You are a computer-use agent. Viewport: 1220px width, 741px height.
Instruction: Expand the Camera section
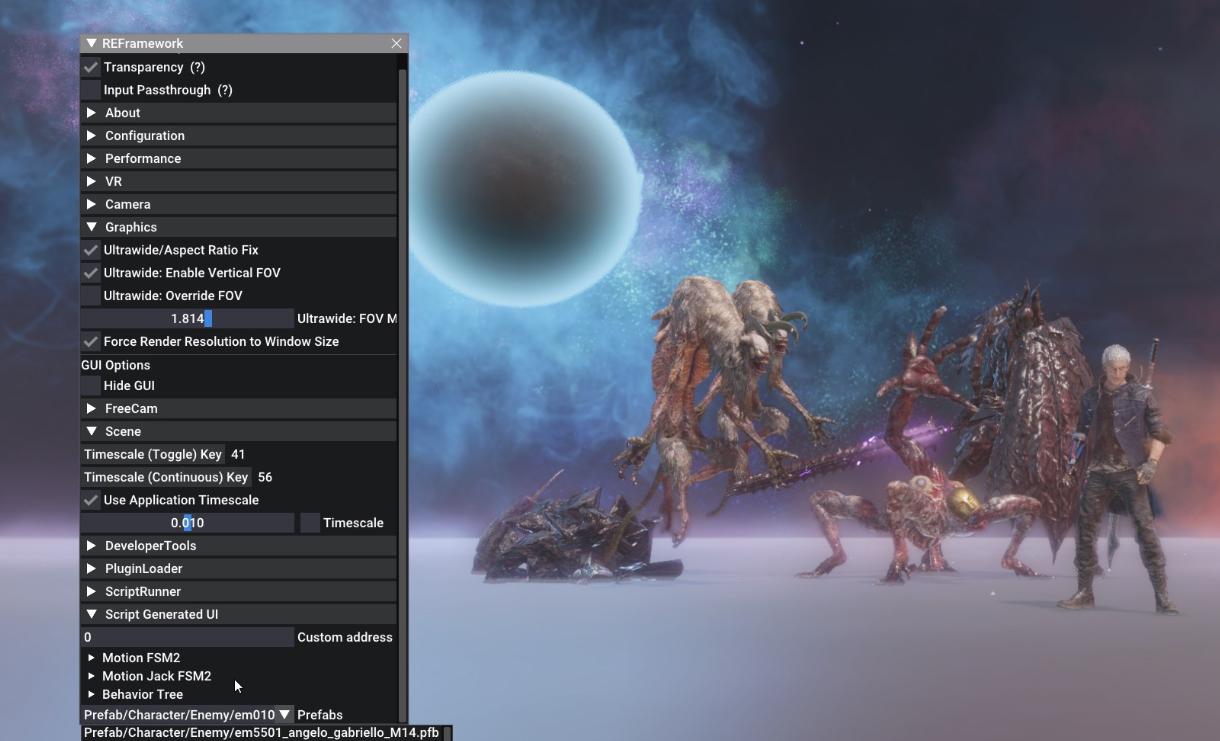[239, 205]
